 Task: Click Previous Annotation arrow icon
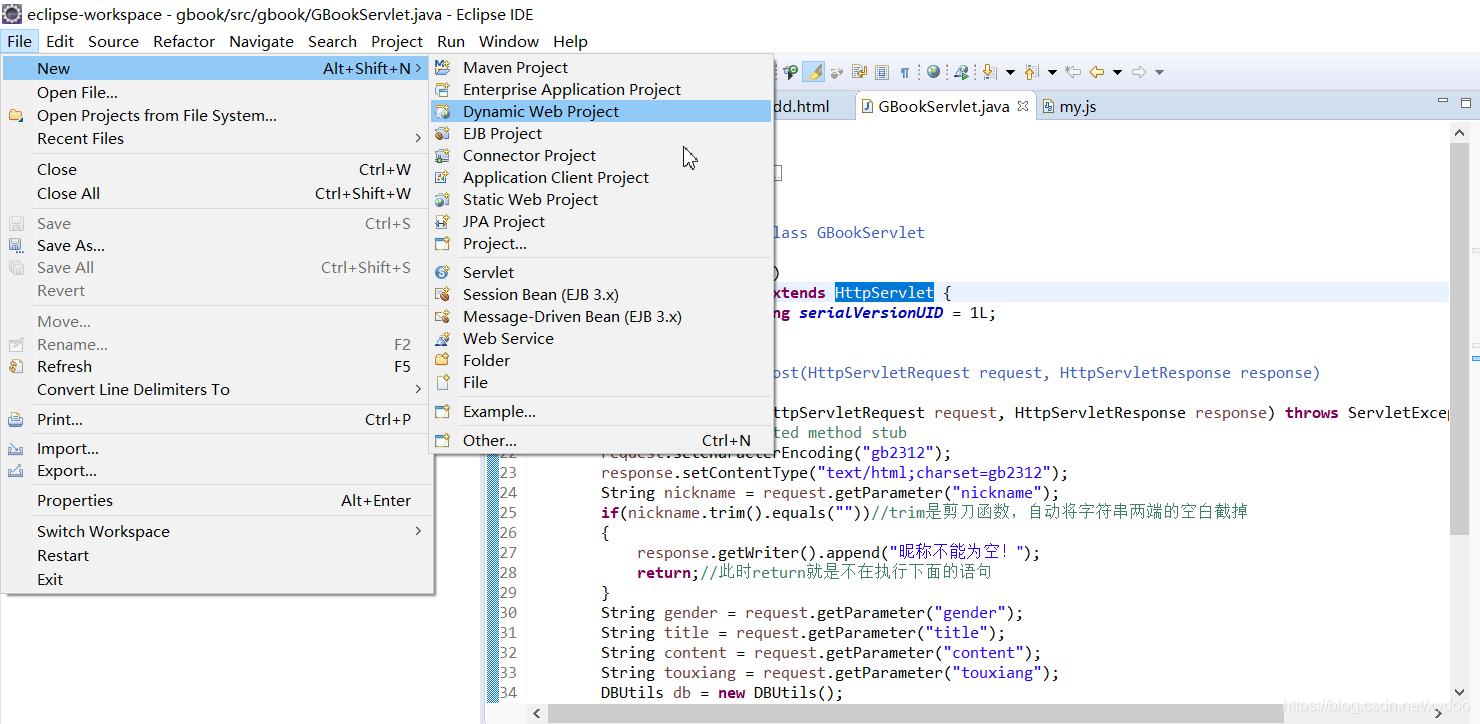[1031, 72]
